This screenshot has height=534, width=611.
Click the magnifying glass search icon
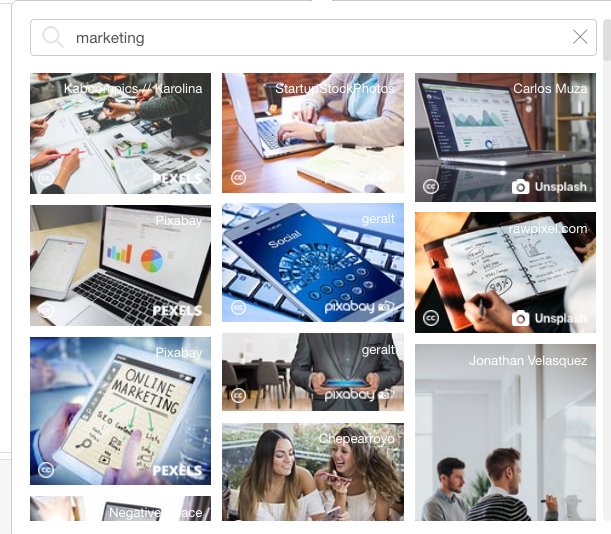pyautogui.click(x=53, y=37)
